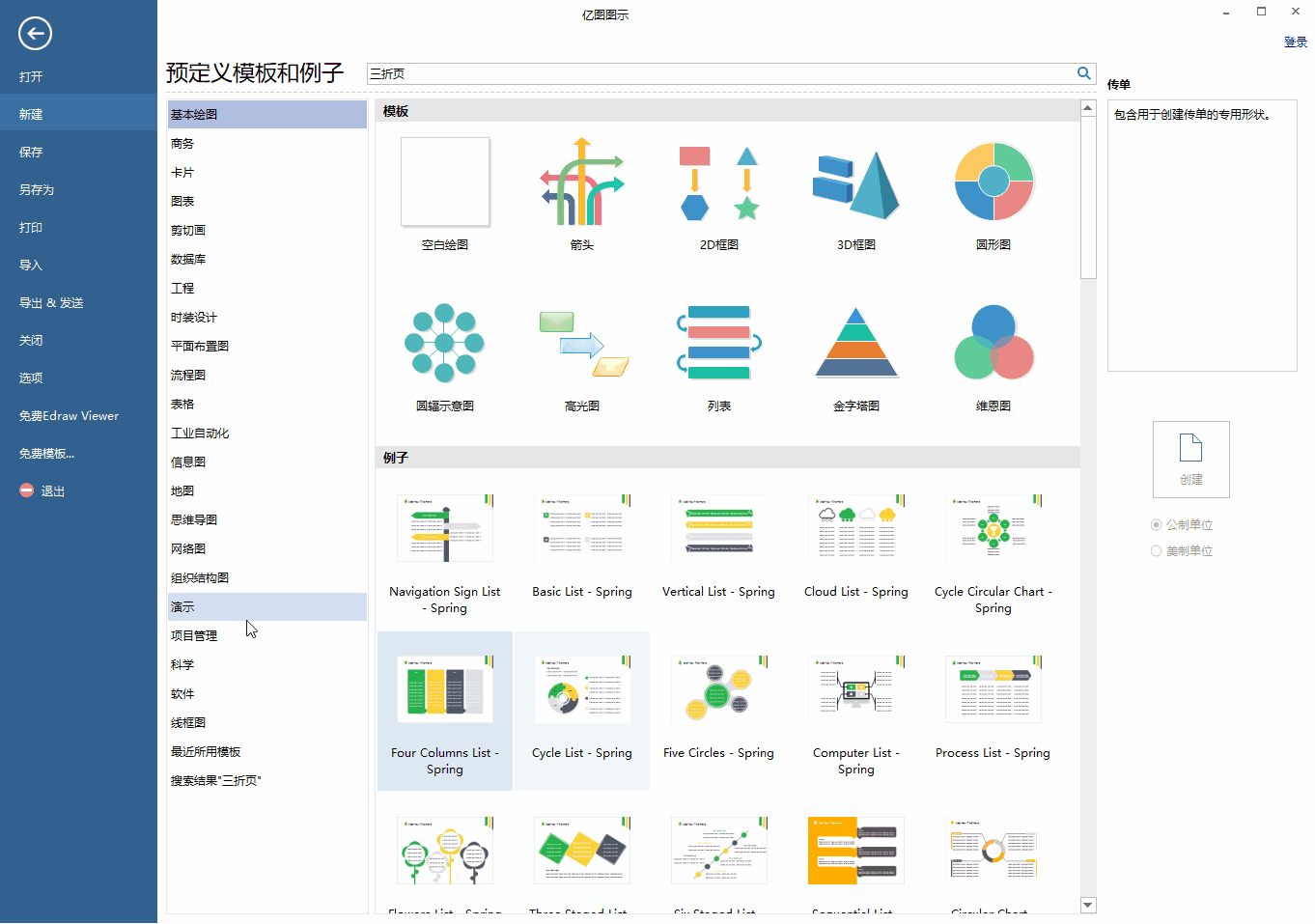
Task: Open the Cloud List - Spring example
Action: pos(856,529)
